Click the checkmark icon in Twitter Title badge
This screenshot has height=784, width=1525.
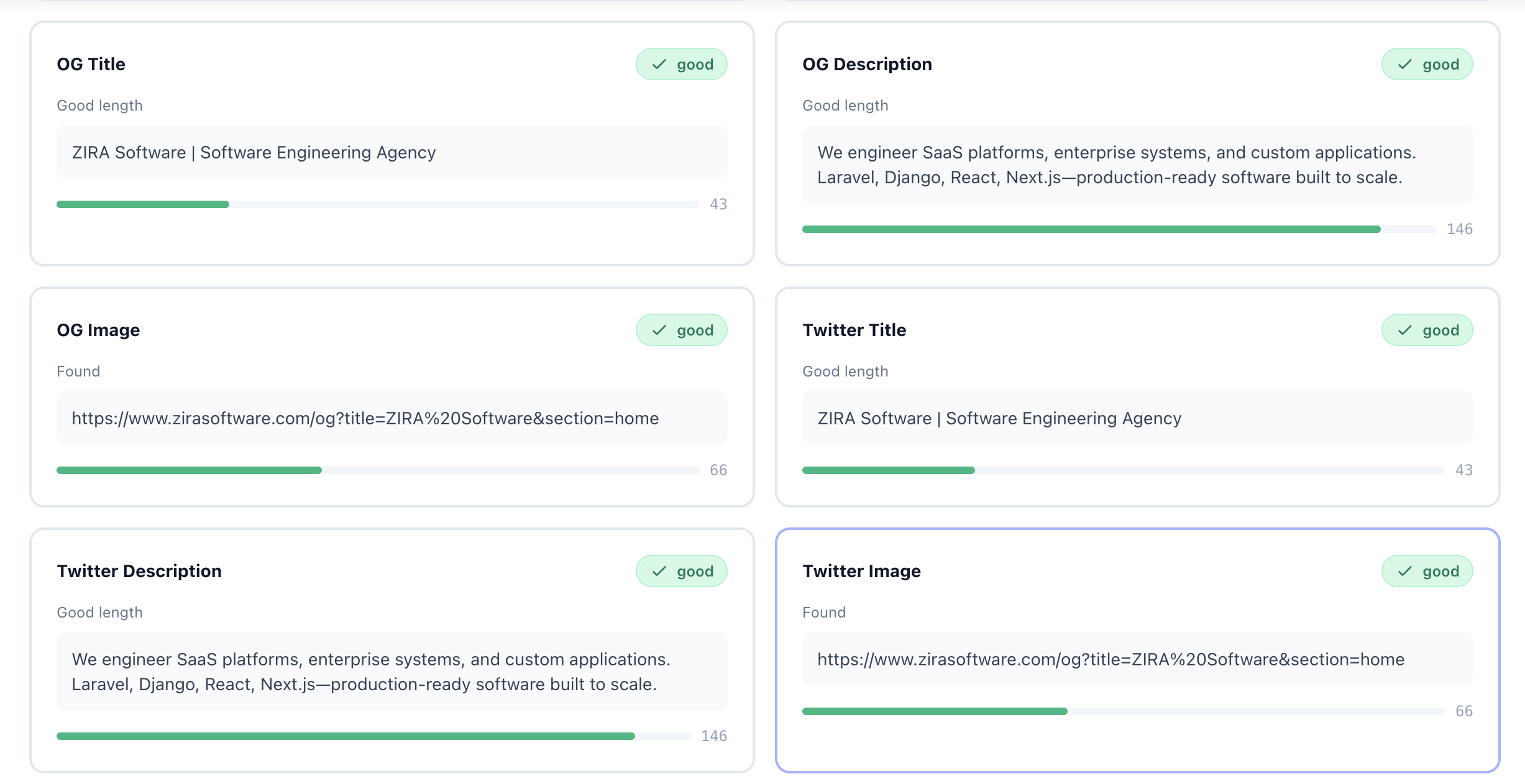point(1406,330)
